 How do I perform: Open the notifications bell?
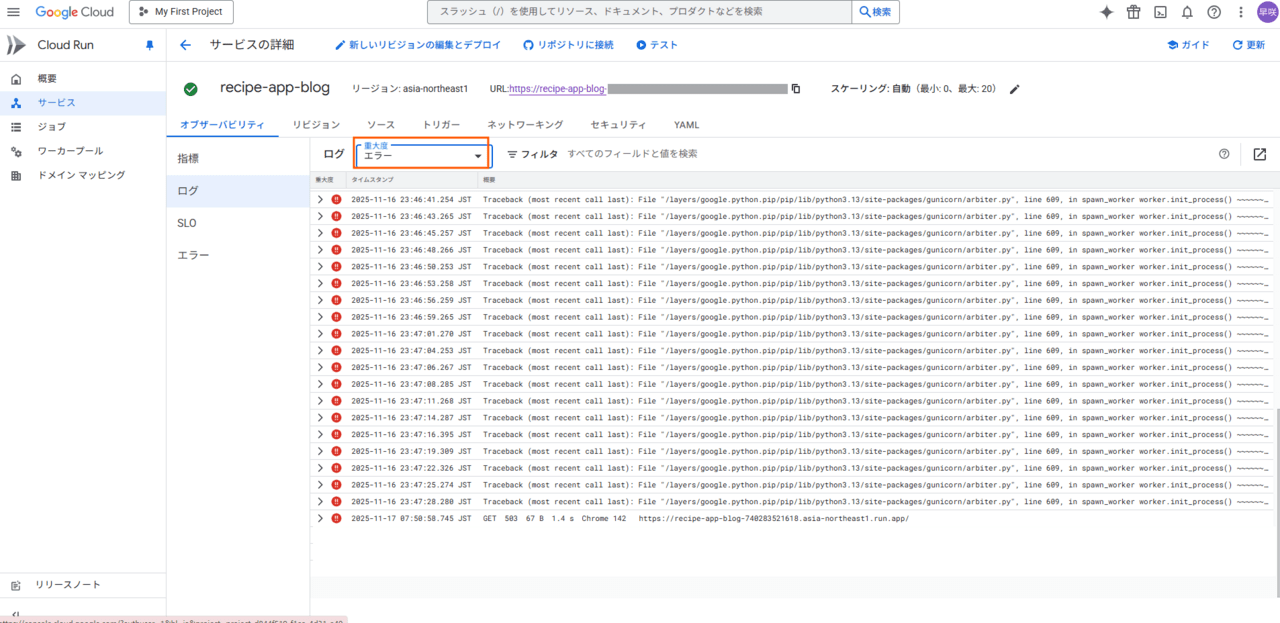[x=1187, y=12]
